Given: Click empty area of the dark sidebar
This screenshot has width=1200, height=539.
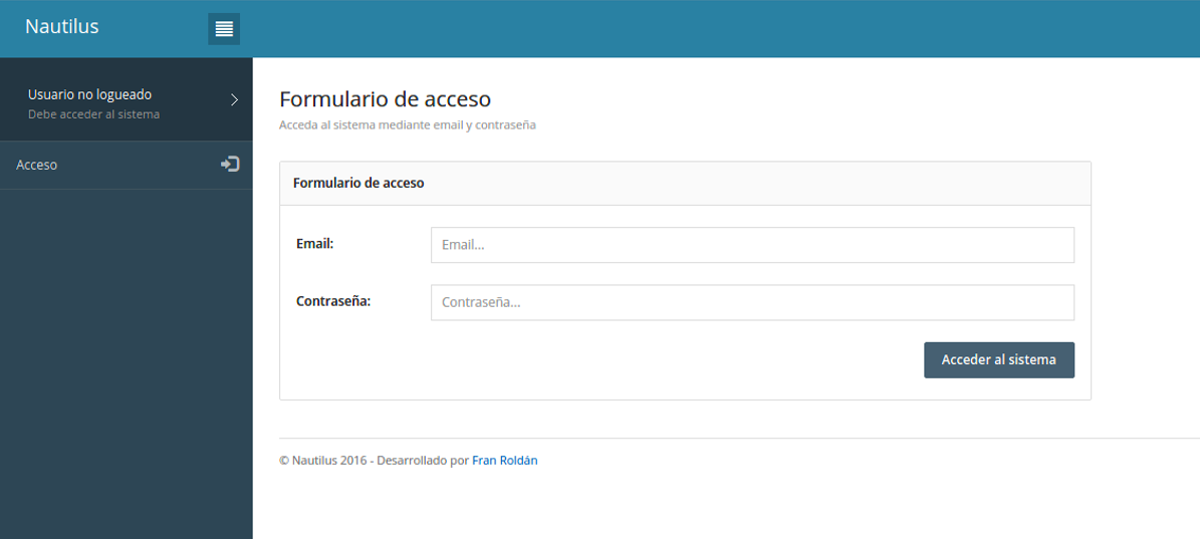Looking at the screenshot, I should click(x=126, y=380).
